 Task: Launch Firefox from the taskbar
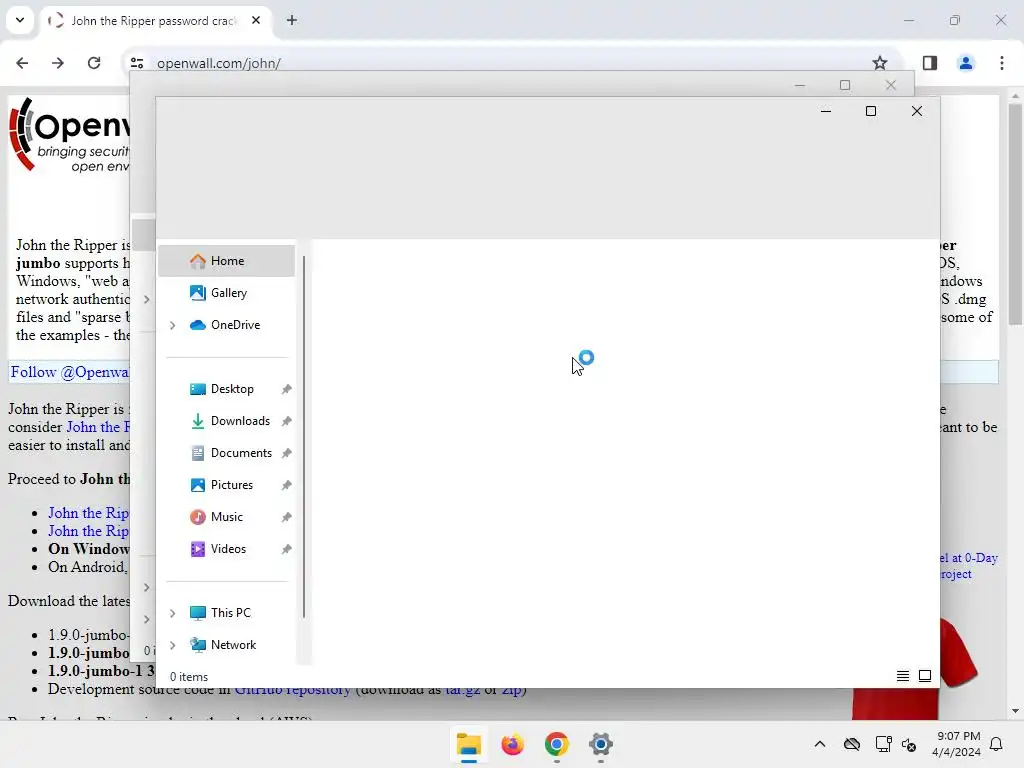click(513, 744)
